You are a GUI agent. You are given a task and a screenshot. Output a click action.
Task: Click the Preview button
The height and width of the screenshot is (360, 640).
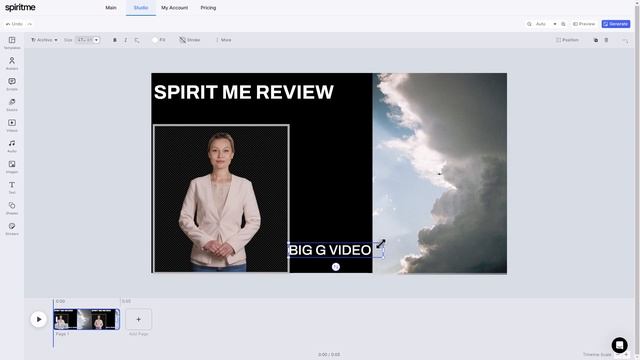(x=584, y=24)
